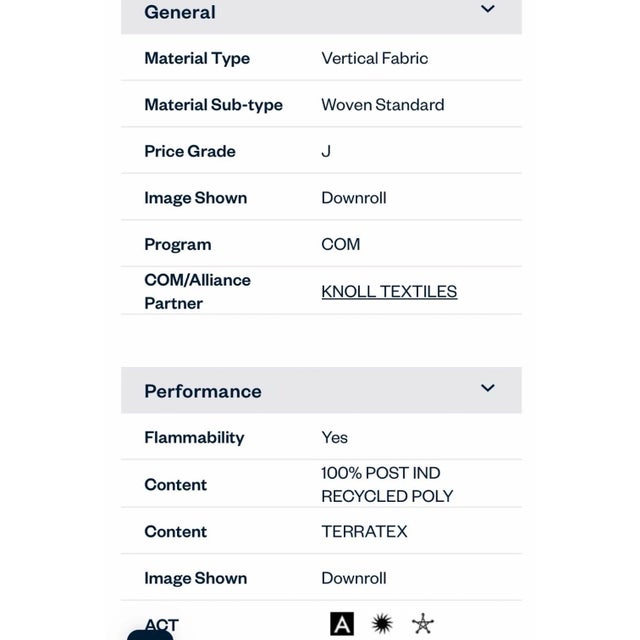Click the Program COM value
Screen dimensions: 640x640
pyautogui.click(x=340, y=244)
